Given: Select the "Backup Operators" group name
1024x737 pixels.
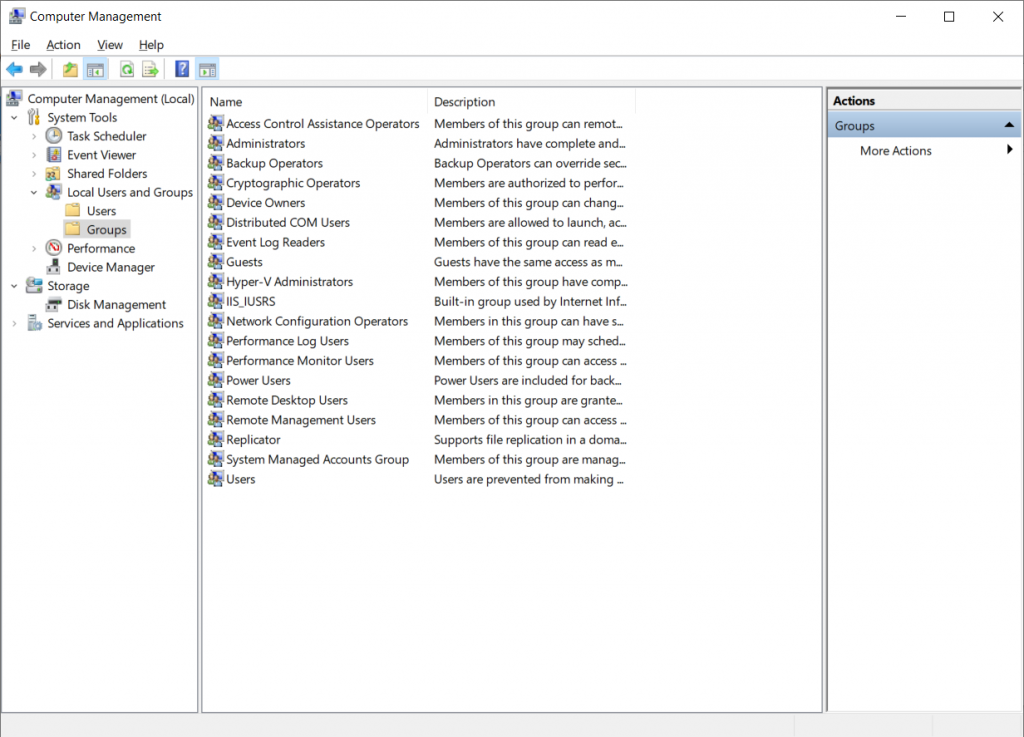Looking at the screenshot, I should 274,163.
